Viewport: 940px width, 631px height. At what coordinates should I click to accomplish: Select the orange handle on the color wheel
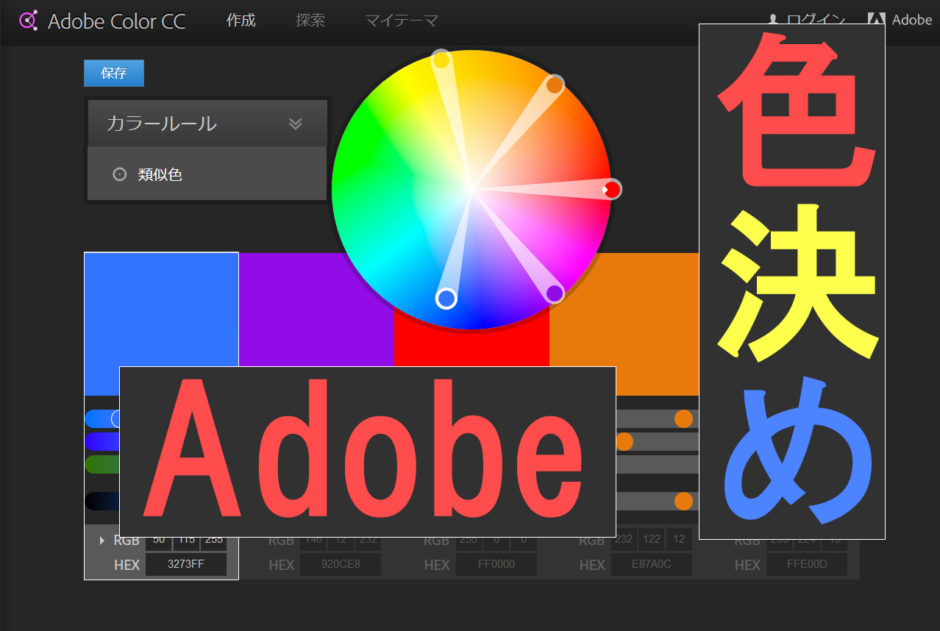point(554,86)
